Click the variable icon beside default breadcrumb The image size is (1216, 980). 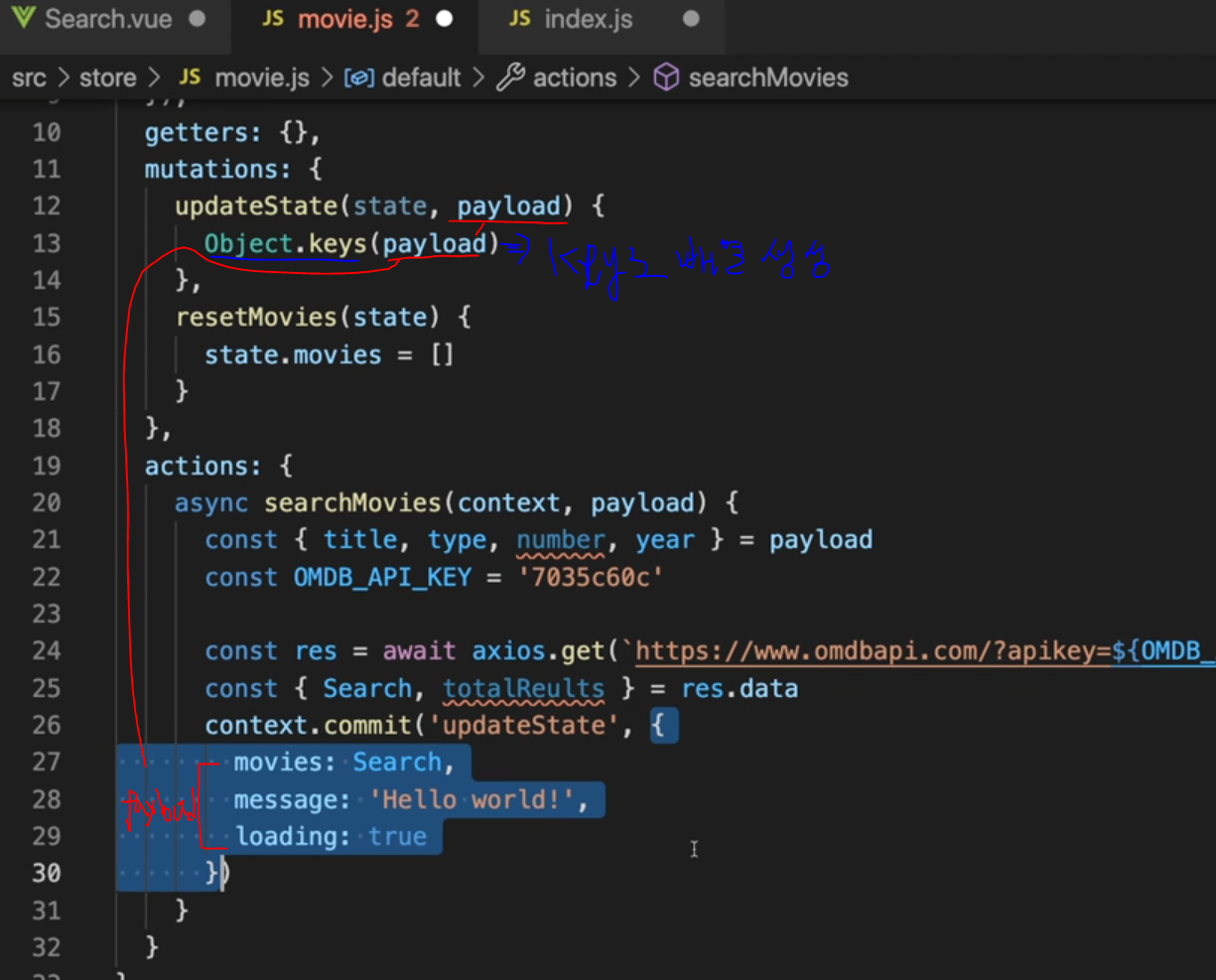(358, 77)
